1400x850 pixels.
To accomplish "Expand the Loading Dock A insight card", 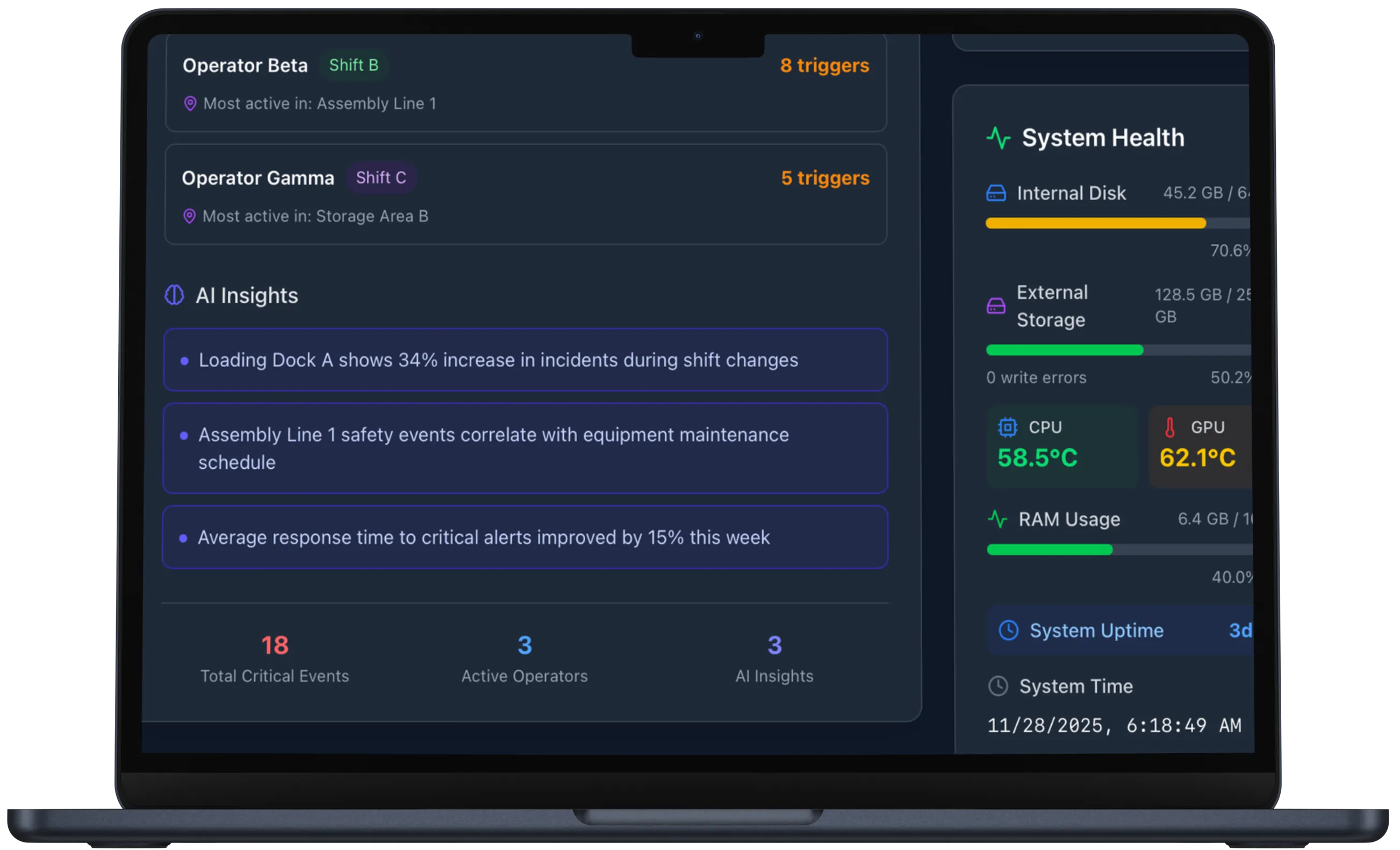I will coord(525,359).
